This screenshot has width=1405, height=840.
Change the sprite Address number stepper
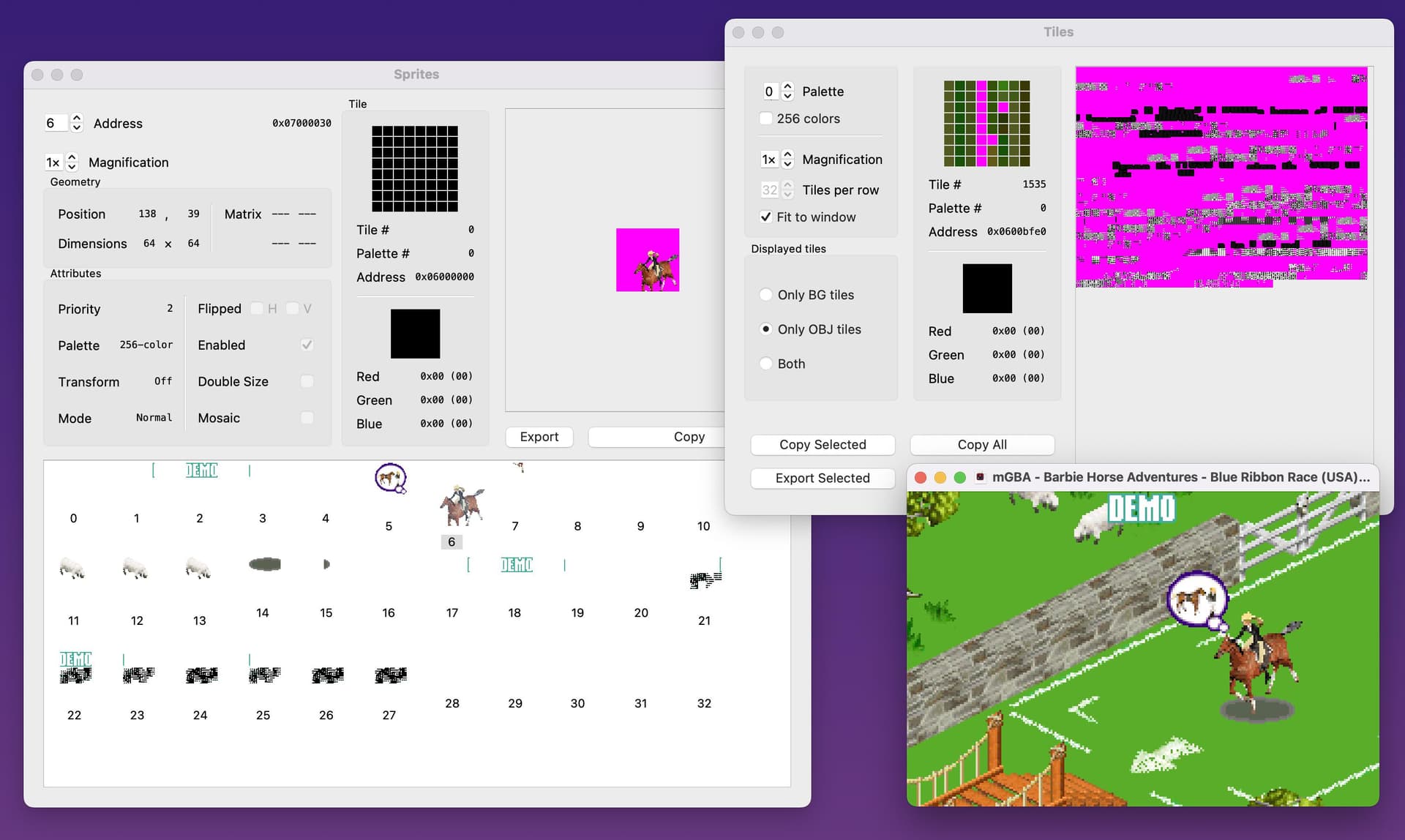click(x=76, y=123)
